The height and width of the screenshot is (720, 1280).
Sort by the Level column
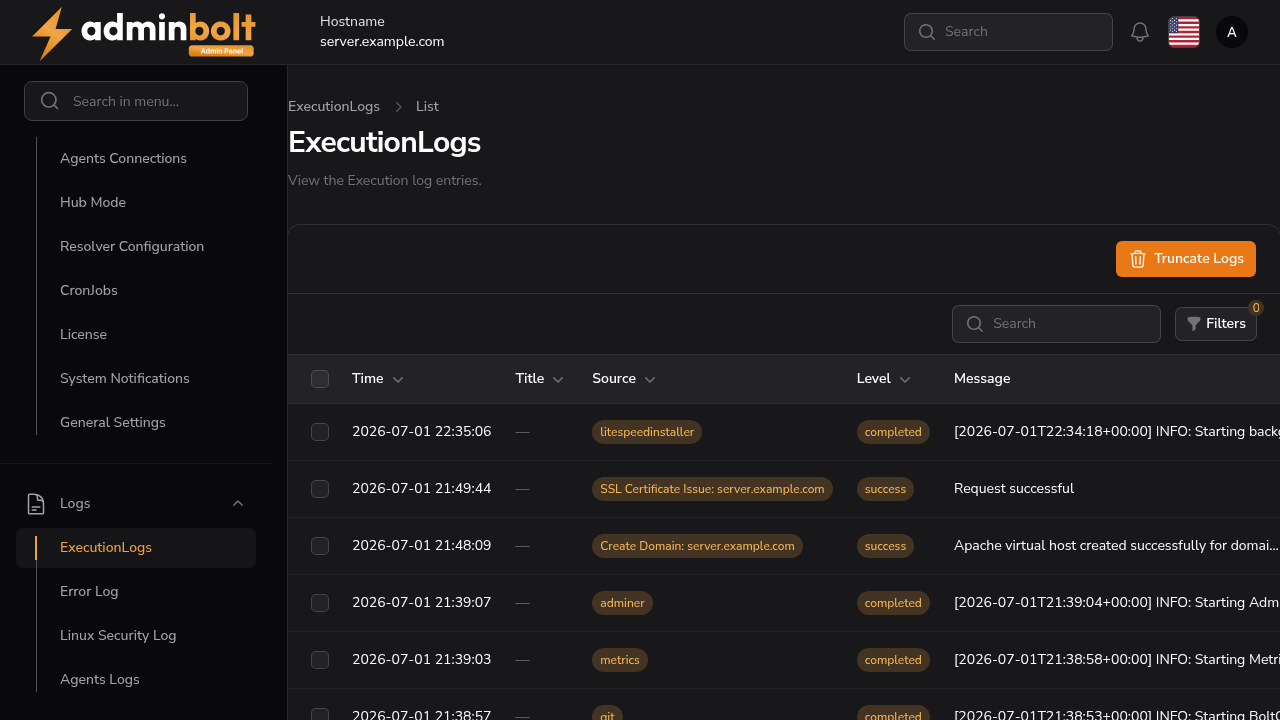(883, 379)
